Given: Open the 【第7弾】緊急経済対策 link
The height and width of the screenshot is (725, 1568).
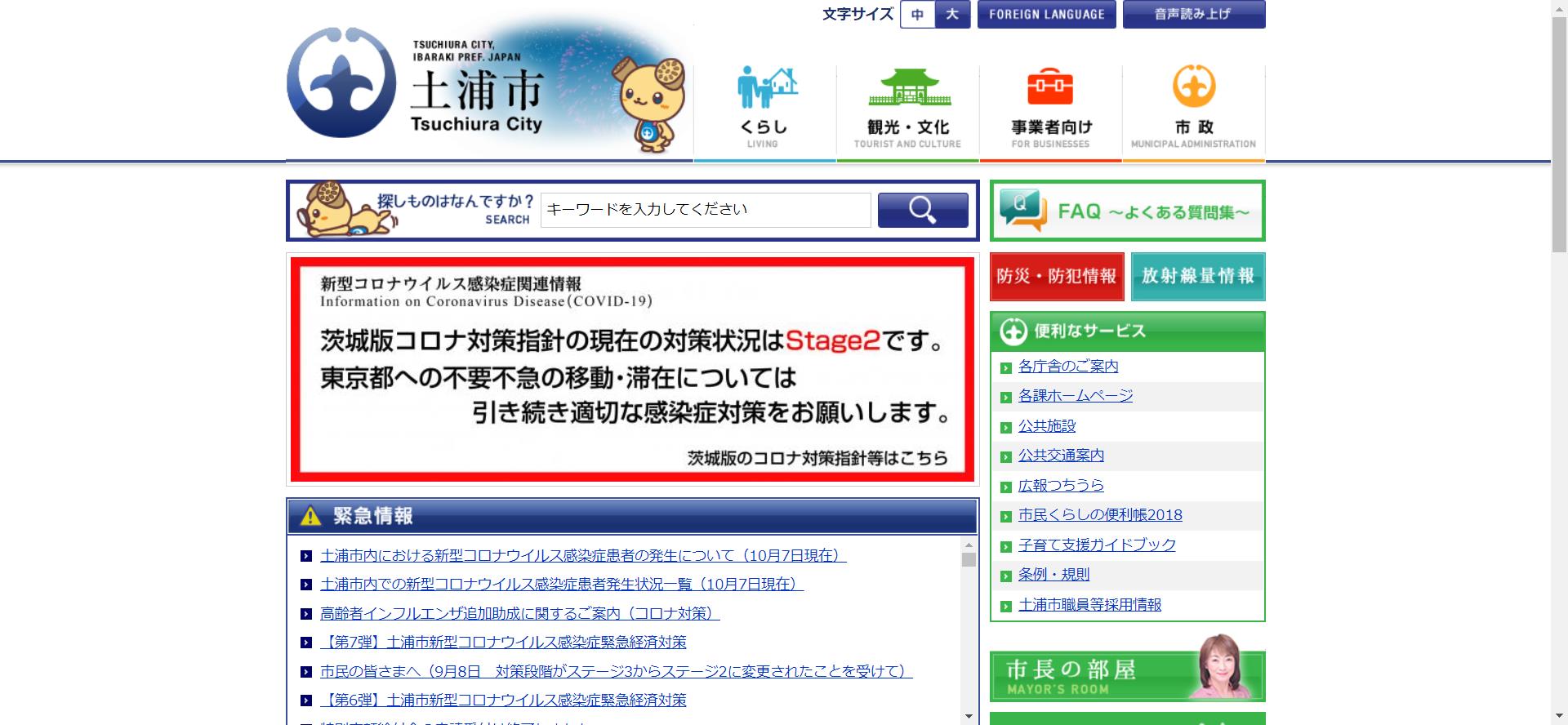Looking at the screenshot, I should 503,643.
